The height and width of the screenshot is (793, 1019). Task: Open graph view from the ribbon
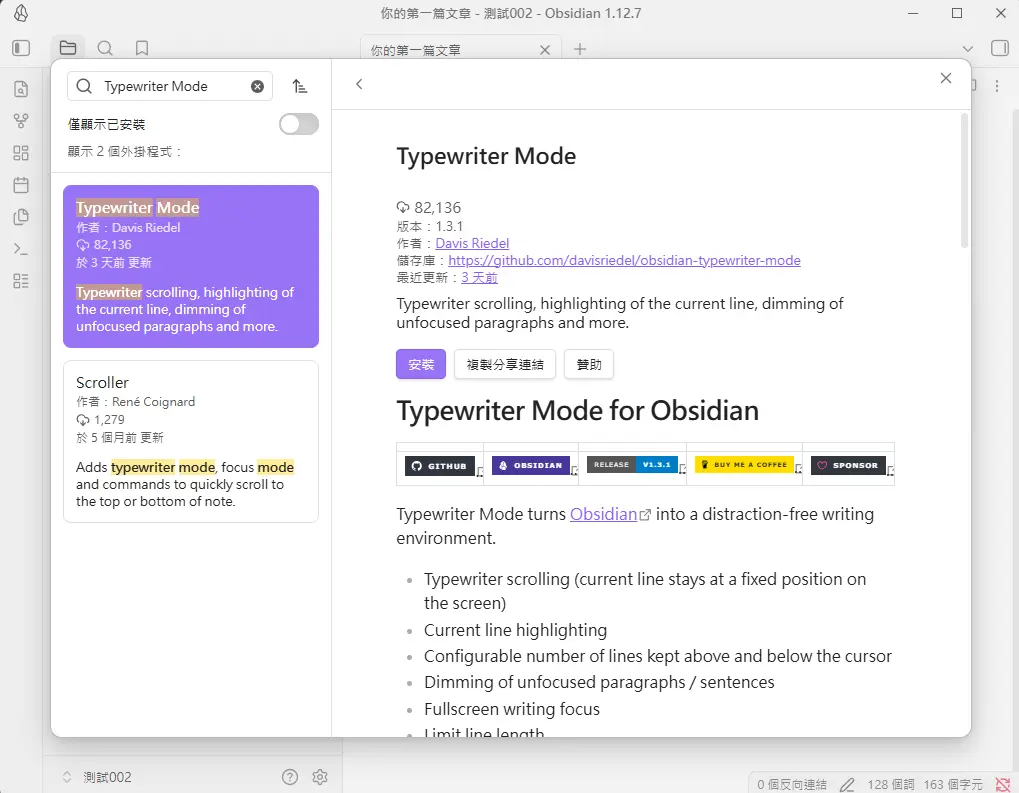[21, 121]
